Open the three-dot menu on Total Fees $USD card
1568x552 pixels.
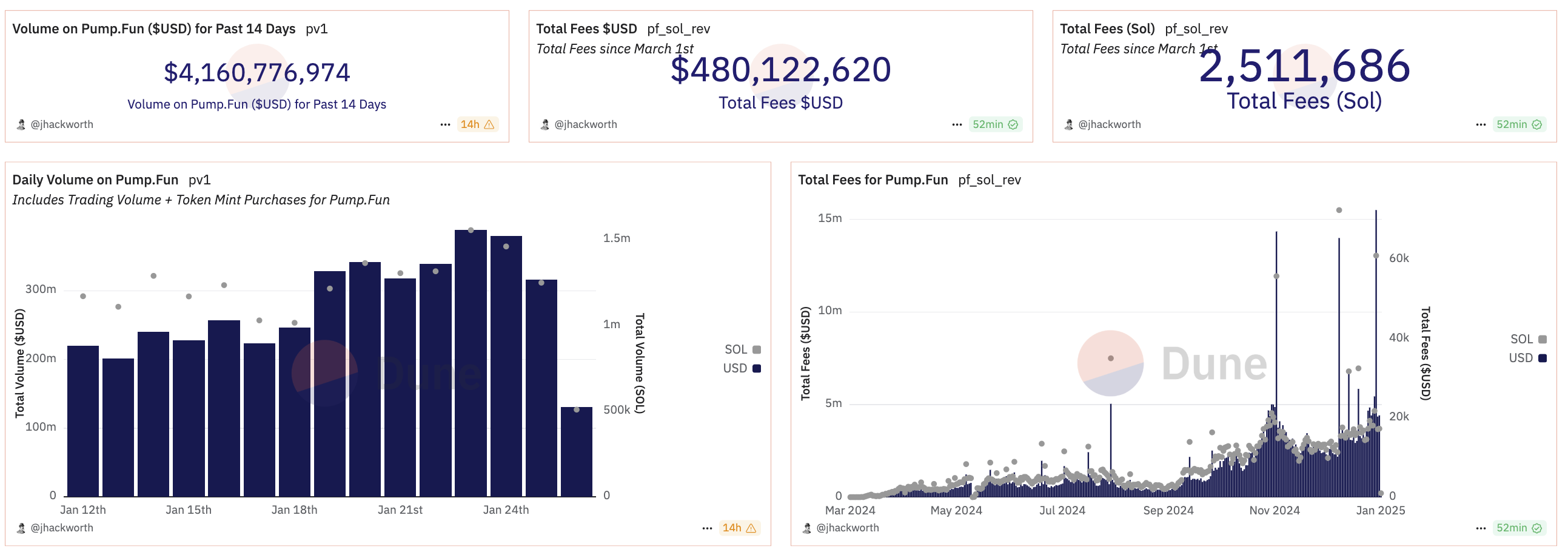click(x=957, y=124)
